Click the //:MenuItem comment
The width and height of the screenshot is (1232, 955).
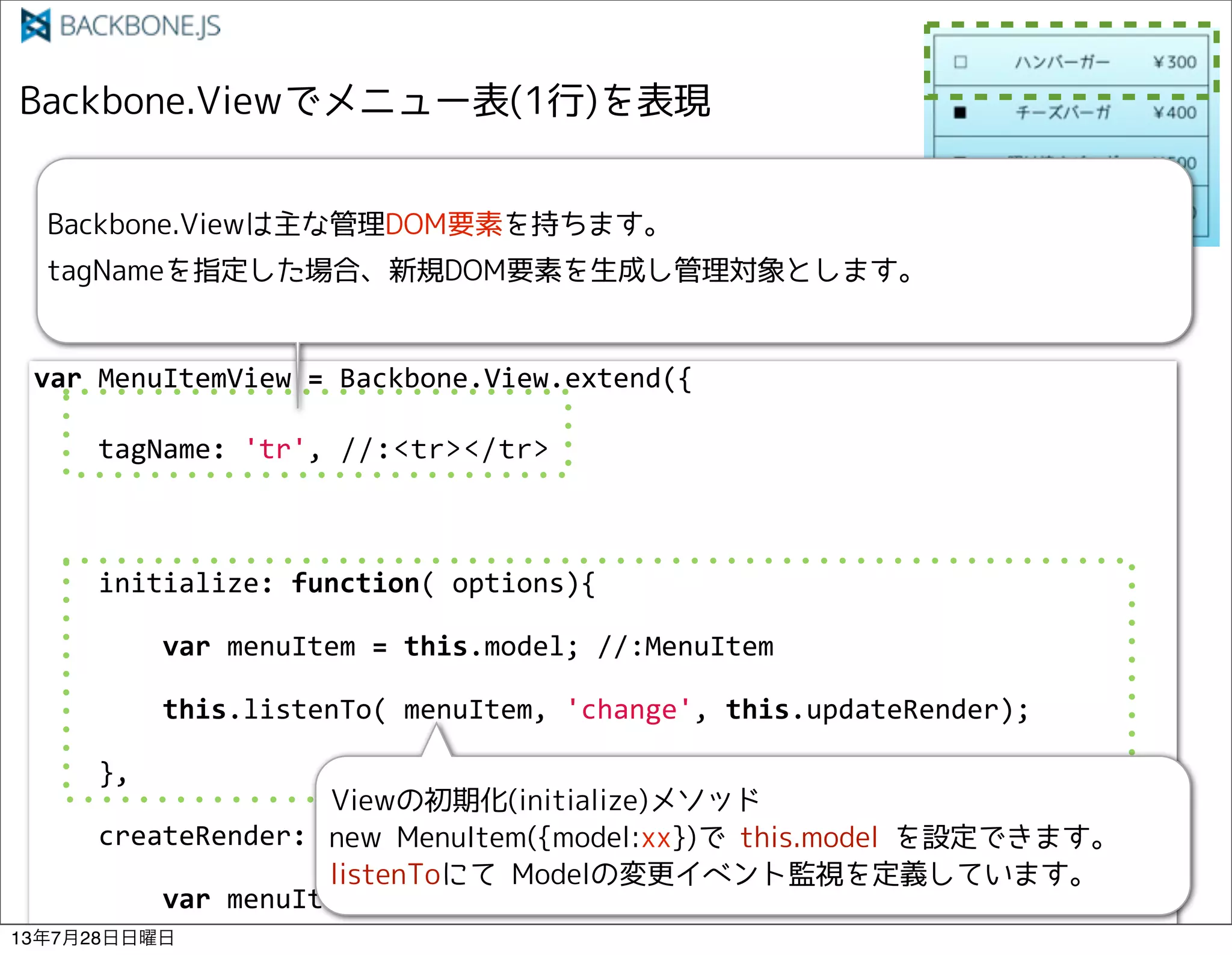point(686,647)
